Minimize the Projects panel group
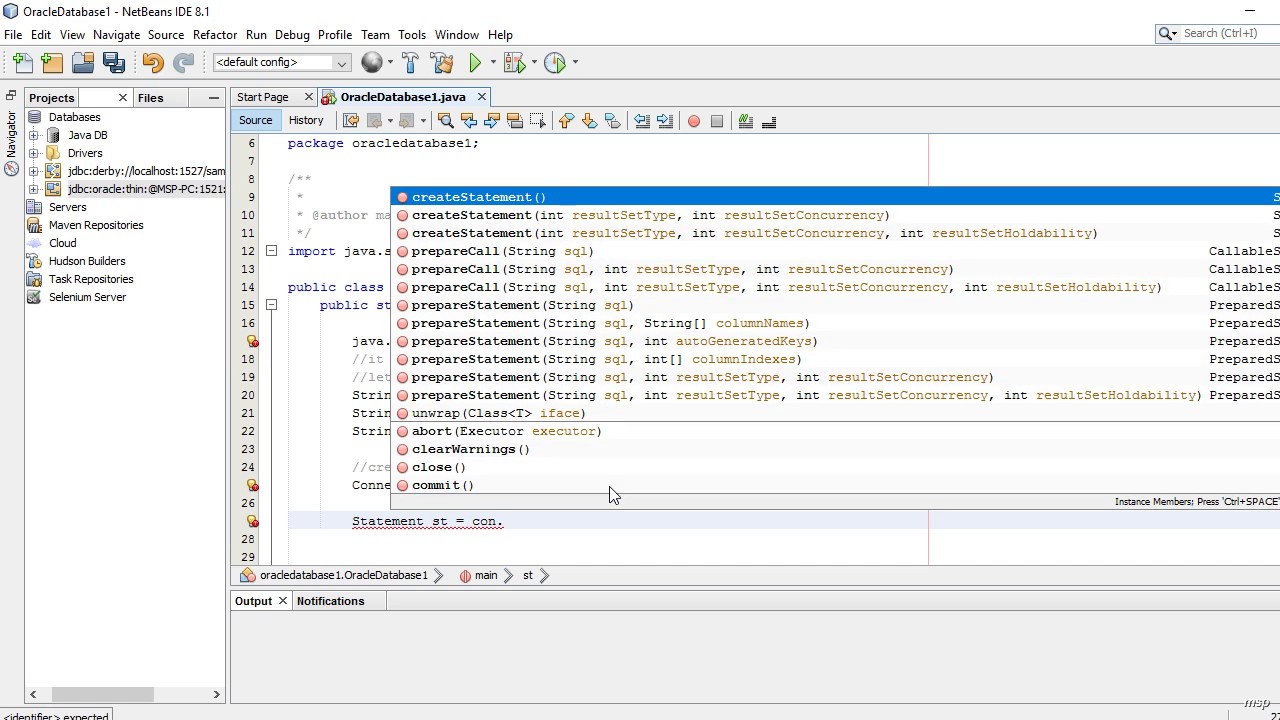This screenshot has width=1280, height=720. [x=214, y=98]
